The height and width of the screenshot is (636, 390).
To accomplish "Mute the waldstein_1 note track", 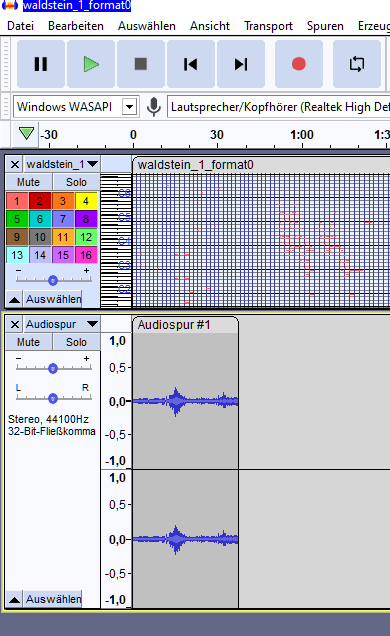I will pyautogui.click(x=28, y=182).
